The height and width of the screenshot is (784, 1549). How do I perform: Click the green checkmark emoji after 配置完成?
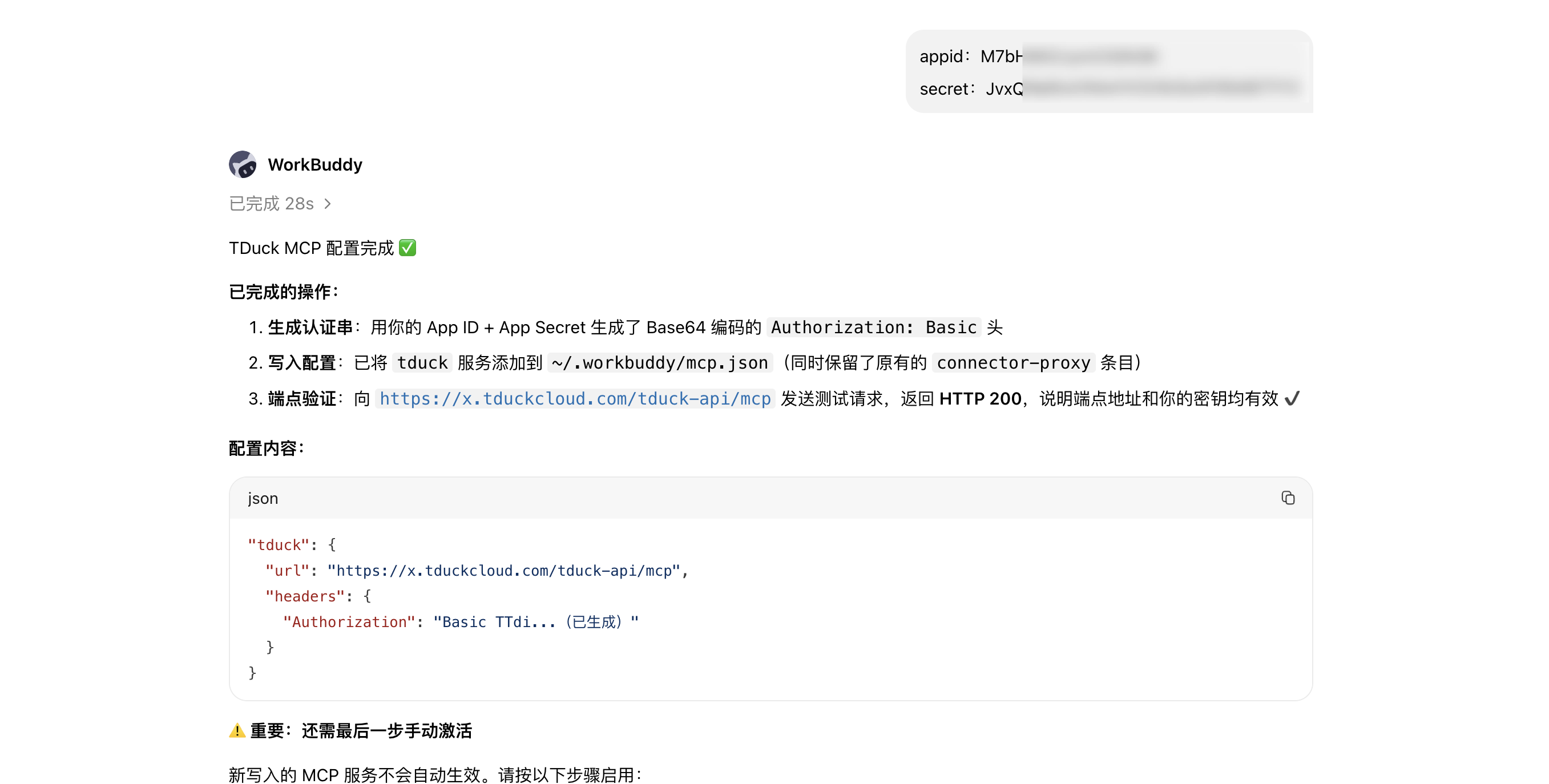pyautogui.click(x=407, y=248)
